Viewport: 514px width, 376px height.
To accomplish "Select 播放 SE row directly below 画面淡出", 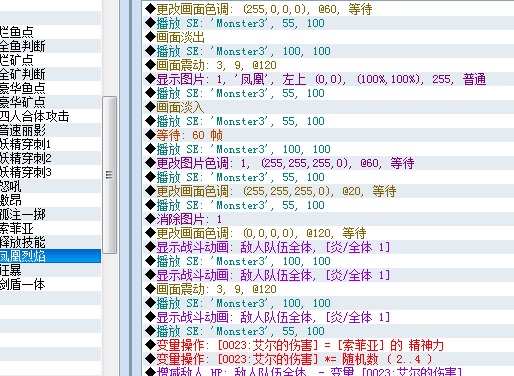I will [328, 51].
